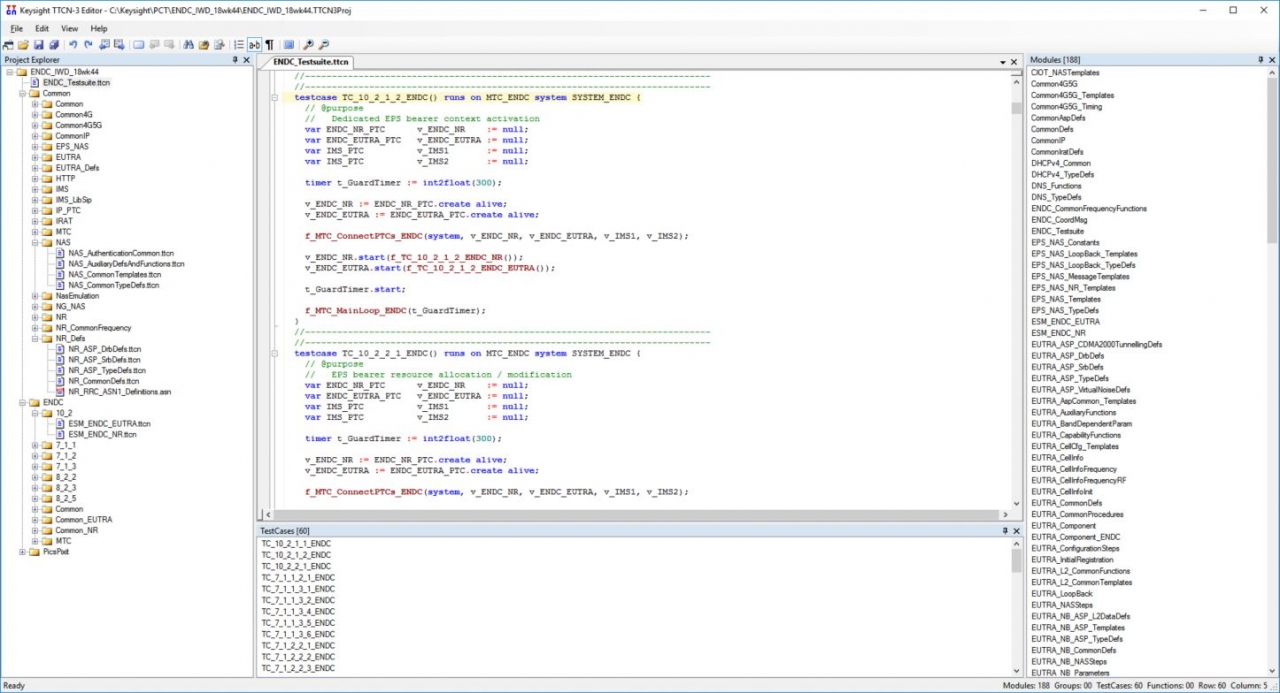The width and height of the screenshot is (1280, 693).
Task: Select TC_7_1_1_2_1_ENDC in the TestCases list
Action: pyautogui.click(x=297, y=577)
